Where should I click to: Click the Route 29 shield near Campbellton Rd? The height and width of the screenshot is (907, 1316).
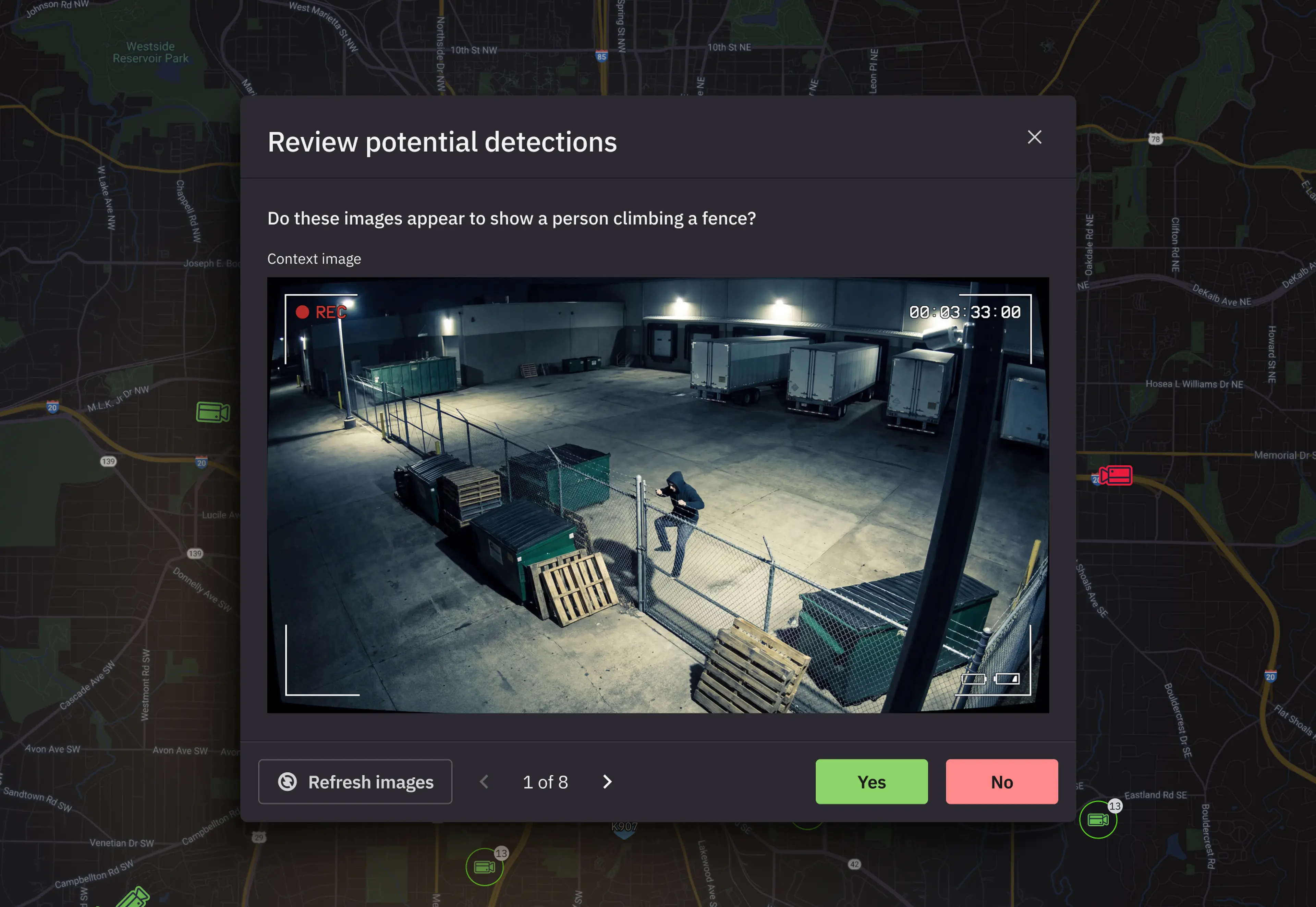pos(259,837)
